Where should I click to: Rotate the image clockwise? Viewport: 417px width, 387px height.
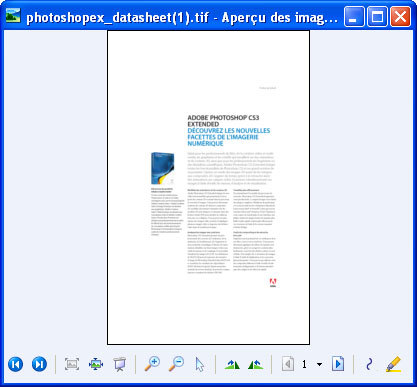pyautogui.click(x=232, y=364)
